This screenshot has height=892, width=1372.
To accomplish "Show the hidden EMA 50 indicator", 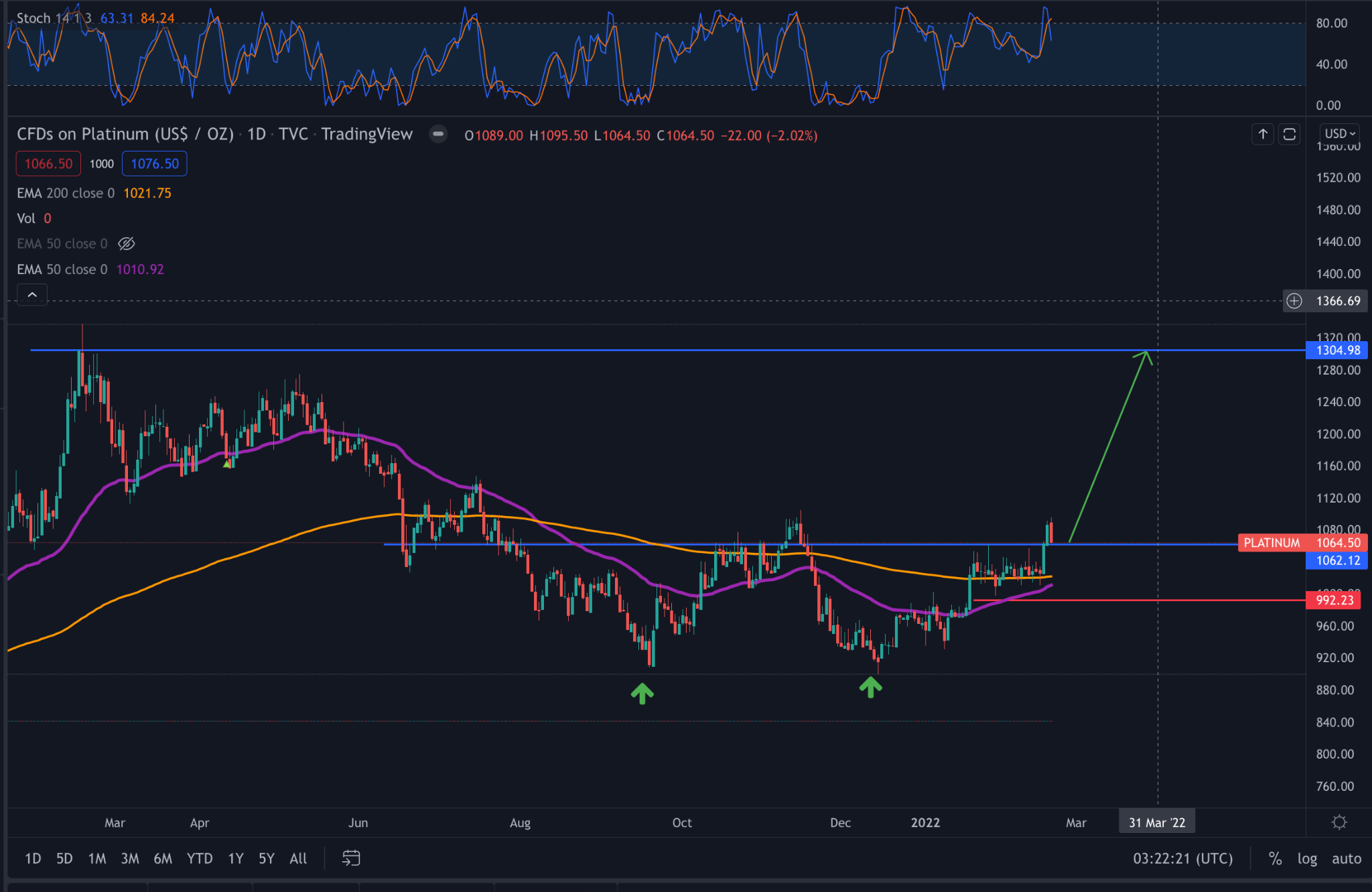I will [x=127, y=244].
